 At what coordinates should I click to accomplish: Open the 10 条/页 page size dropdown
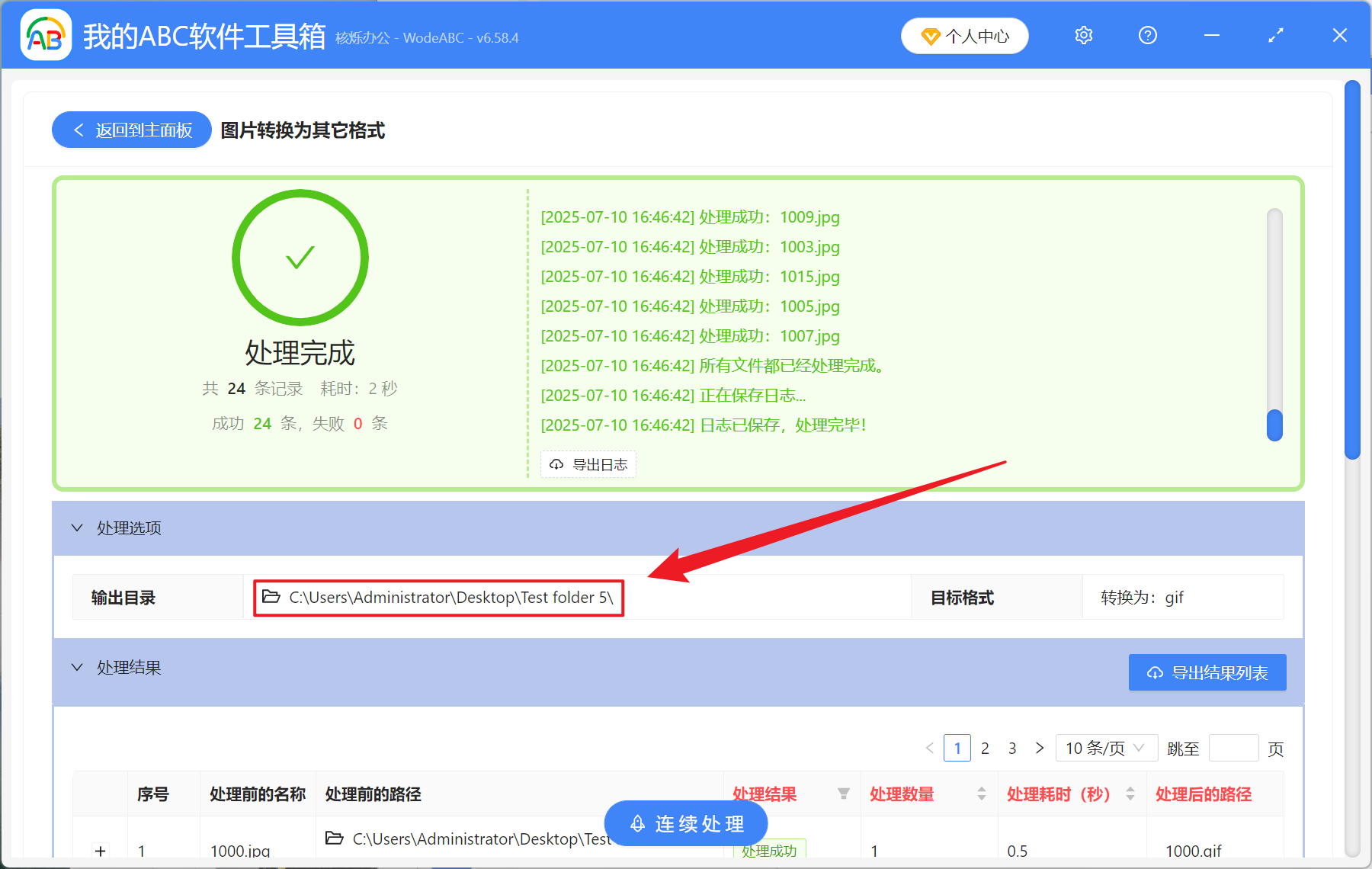pos(1106,748)
